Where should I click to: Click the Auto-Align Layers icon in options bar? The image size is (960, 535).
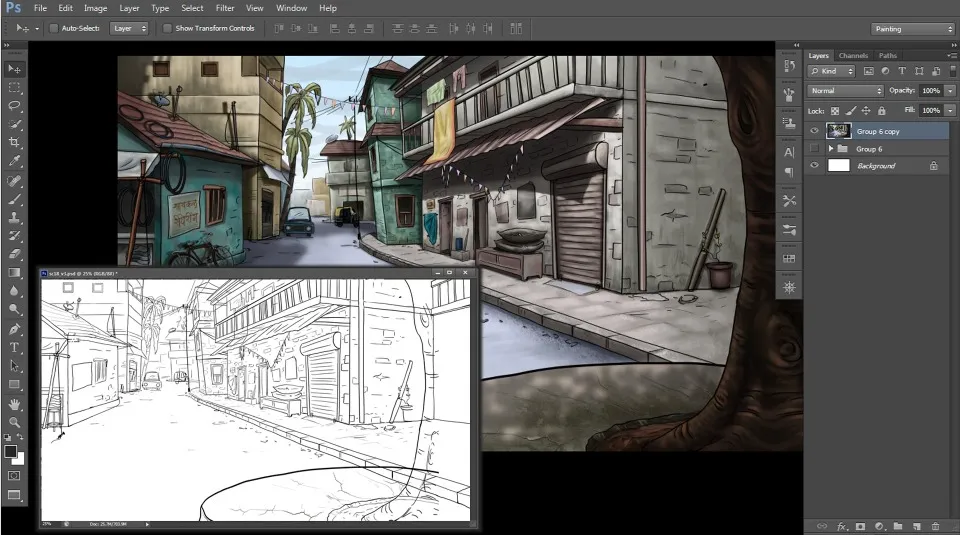click(516, 28)
